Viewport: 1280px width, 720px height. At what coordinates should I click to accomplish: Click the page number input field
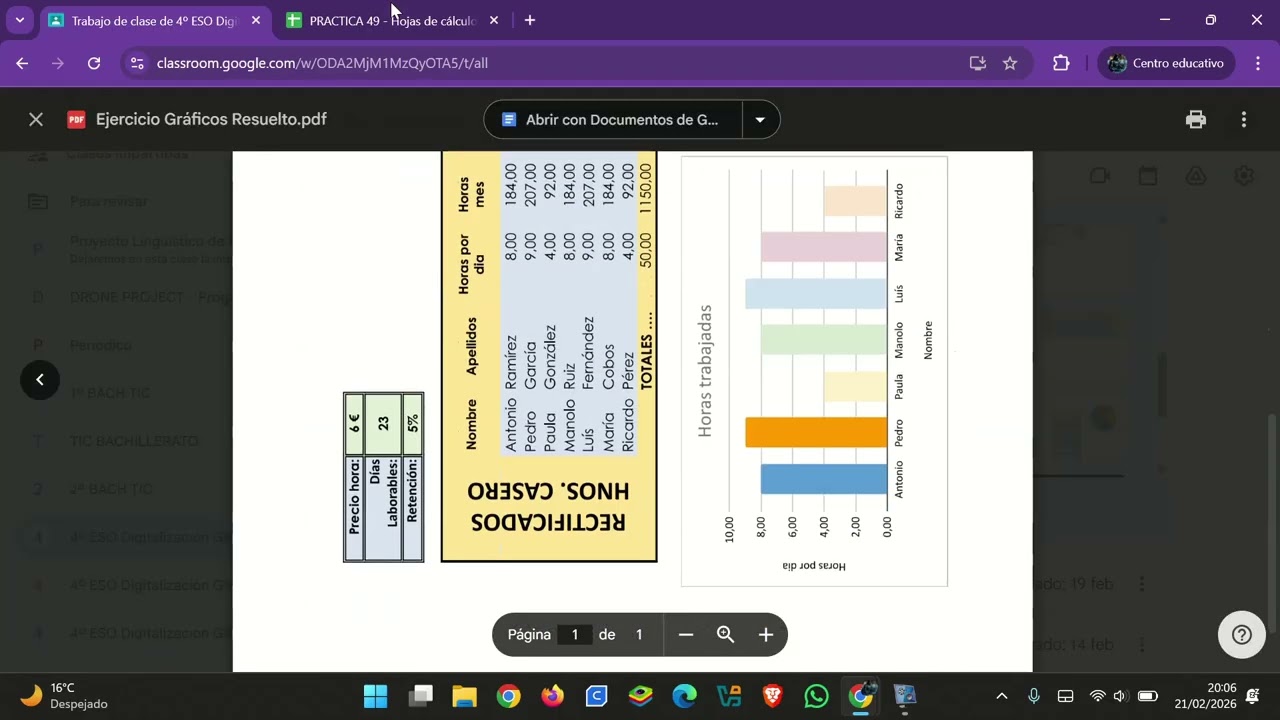(x=575, y=634)
